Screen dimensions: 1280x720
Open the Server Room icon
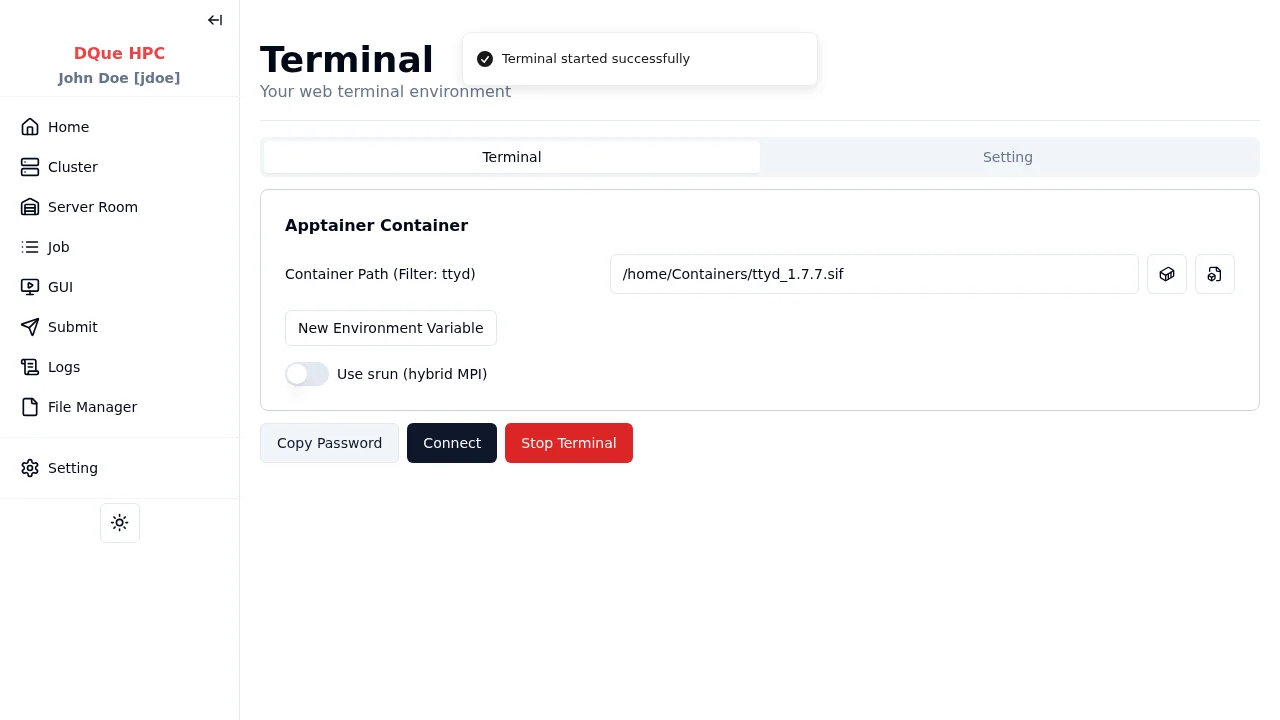[30, 207]
